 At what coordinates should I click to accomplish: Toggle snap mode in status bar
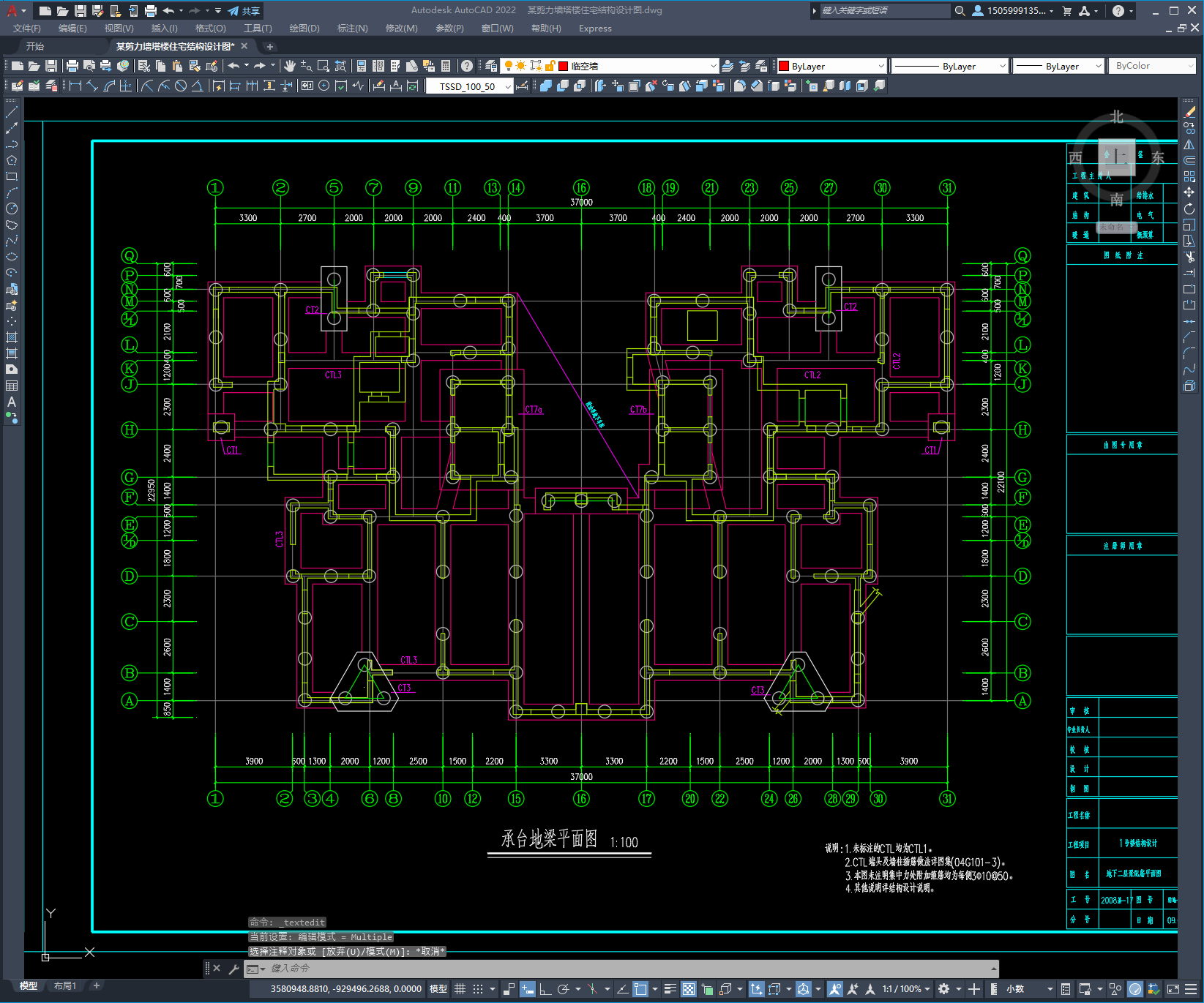click(x=478, y=989)
